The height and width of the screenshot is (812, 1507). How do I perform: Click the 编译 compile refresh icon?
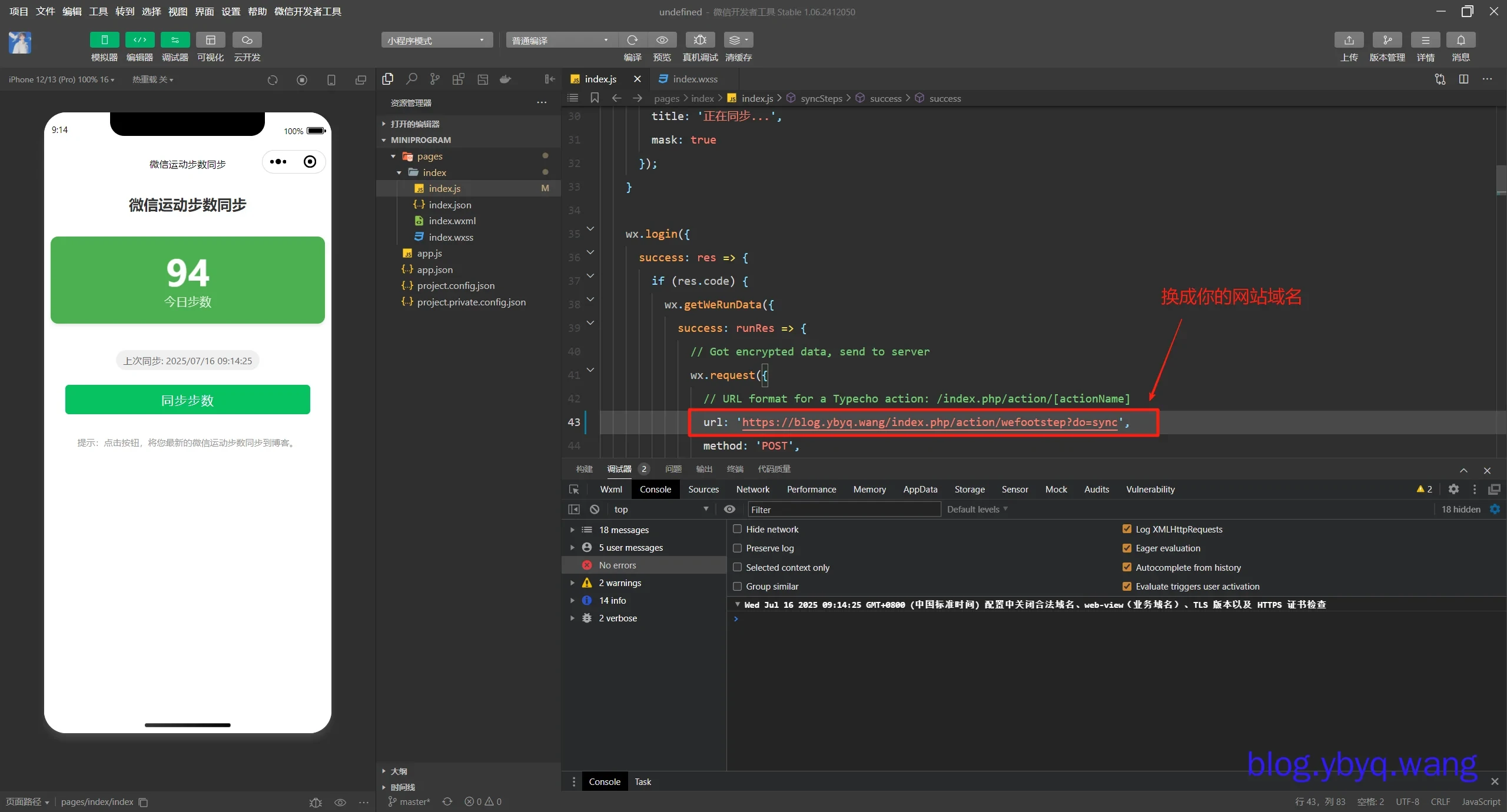coord(632,40)
